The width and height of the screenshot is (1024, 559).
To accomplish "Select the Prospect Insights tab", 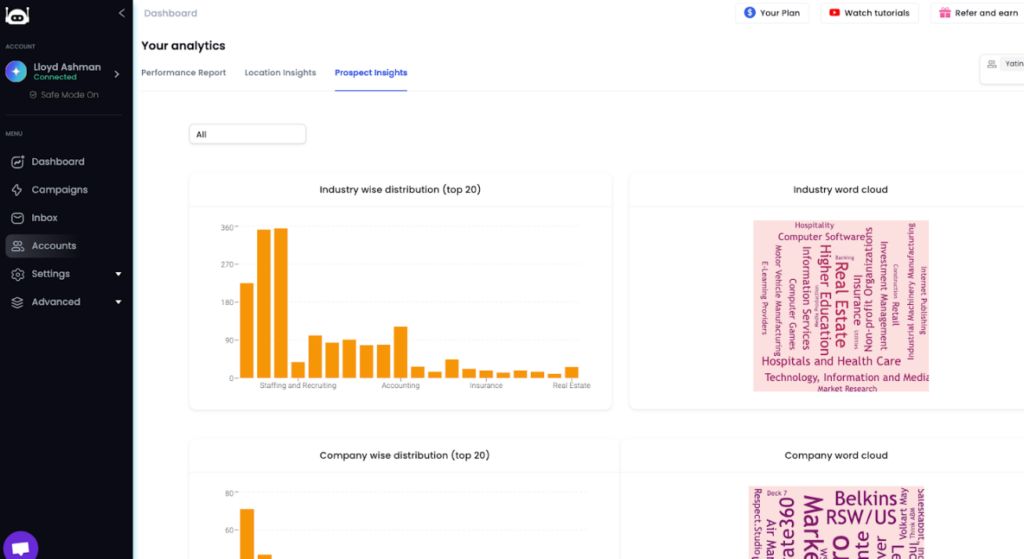I will pyautogui.click(x=371, y=73).
